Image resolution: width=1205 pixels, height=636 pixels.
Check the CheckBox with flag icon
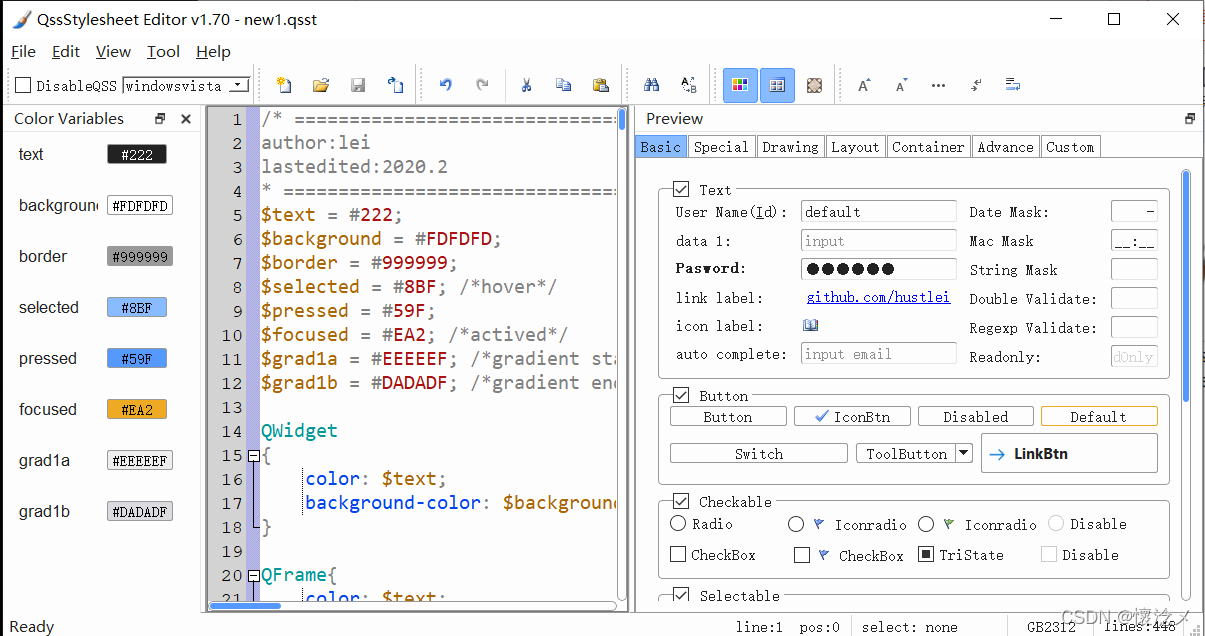click(802, 555)
